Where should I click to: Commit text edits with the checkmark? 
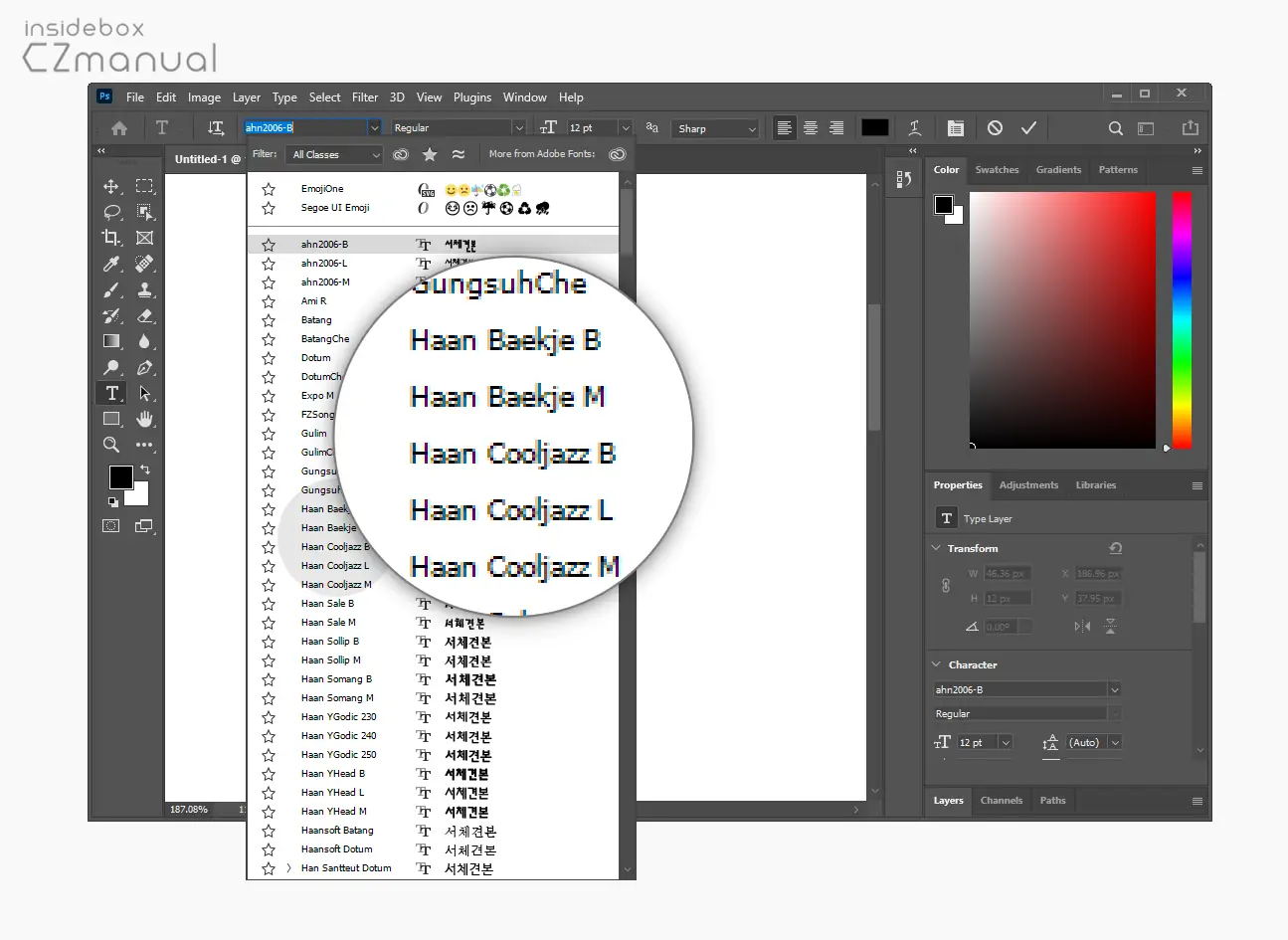(1028, 128)
